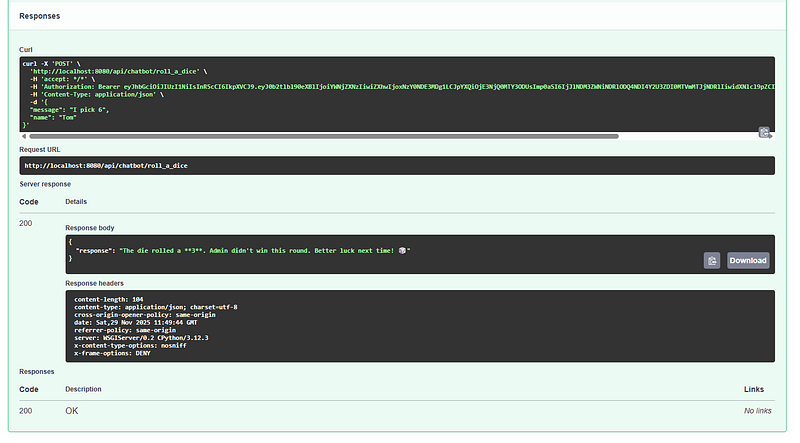
Task: Click the Curl label
Action: (x=26, y=50)
